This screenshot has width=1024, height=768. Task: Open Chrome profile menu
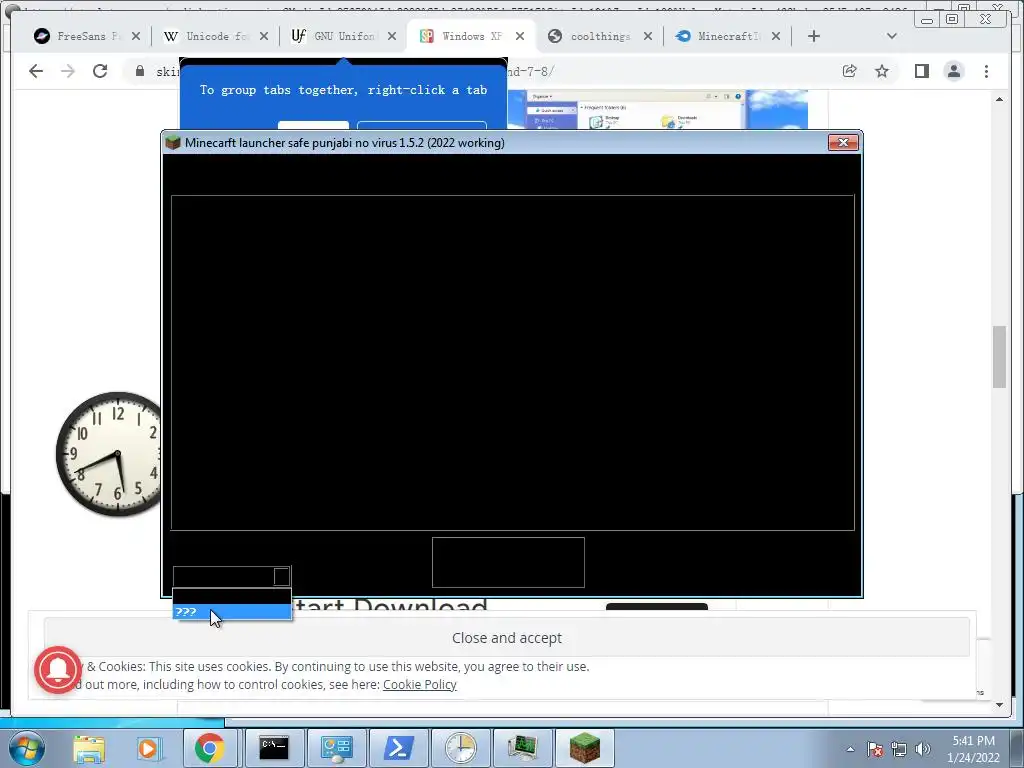(954, 71)
